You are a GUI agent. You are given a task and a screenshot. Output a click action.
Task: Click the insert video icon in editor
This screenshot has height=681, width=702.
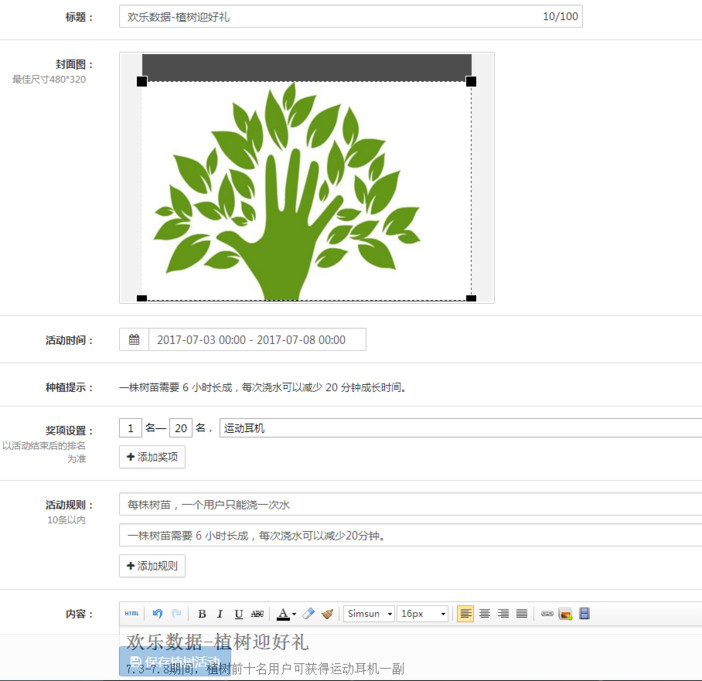[585, 614]
